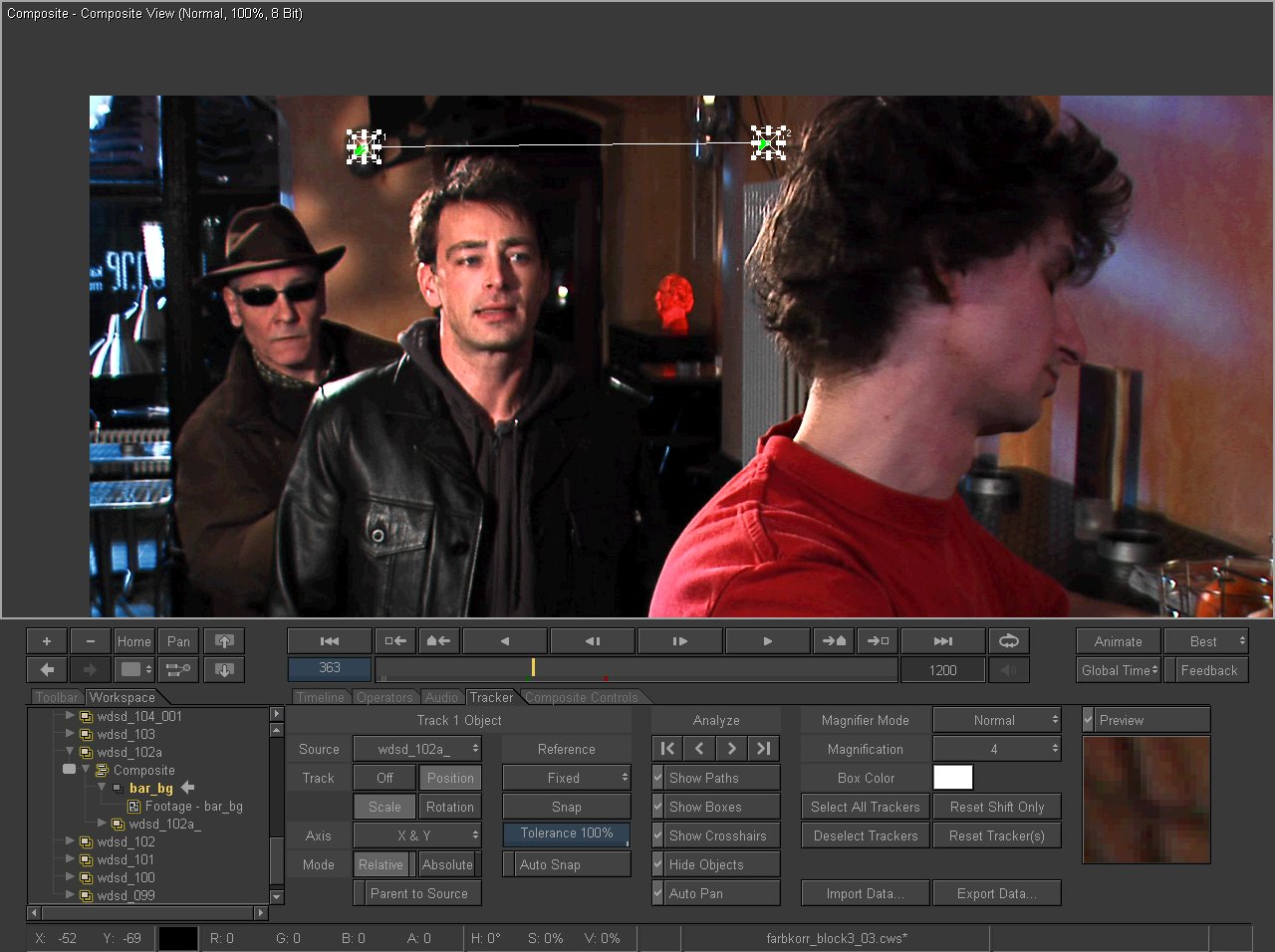The width and height of the screenshot is (1275, 952).
Task: Open the Axis X & Y dropdown
Action: point(417,835)
